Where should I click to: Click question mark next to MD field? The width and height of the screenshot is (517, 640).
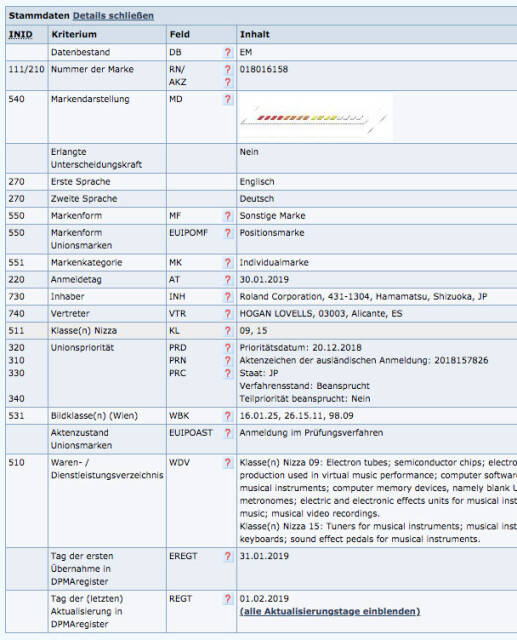(228, 99)
